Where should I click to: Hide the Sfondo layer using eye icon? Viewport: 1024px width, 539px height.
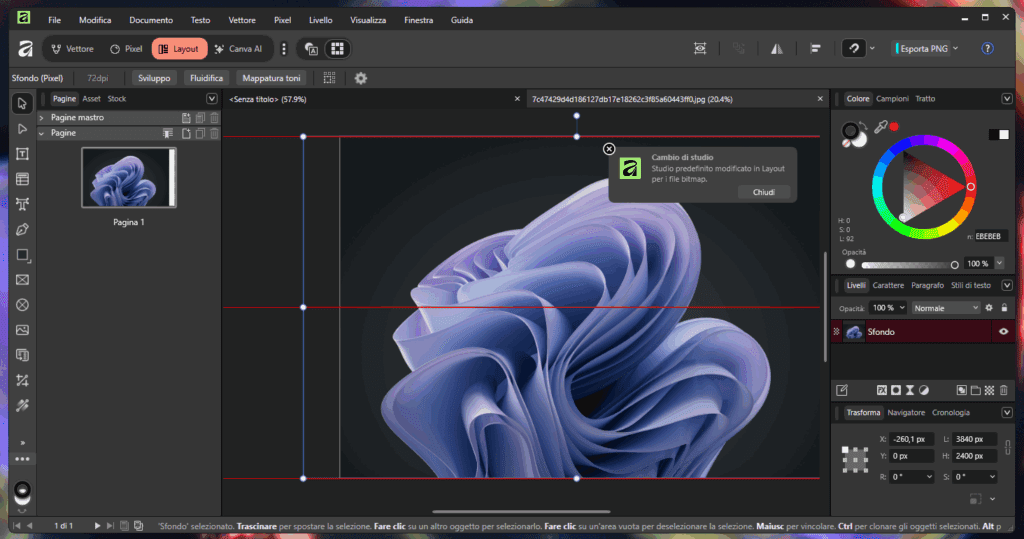1003,332
